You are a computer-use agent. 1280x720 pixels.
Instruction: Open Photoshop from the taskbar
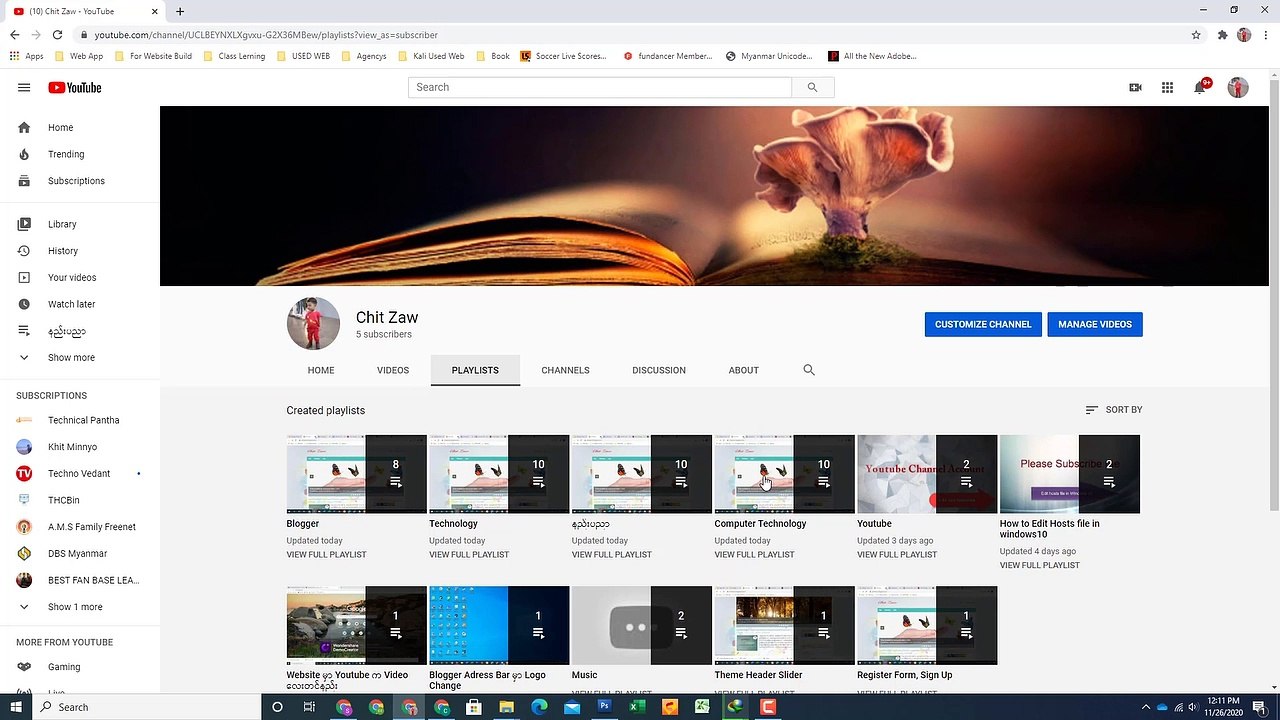604,707
